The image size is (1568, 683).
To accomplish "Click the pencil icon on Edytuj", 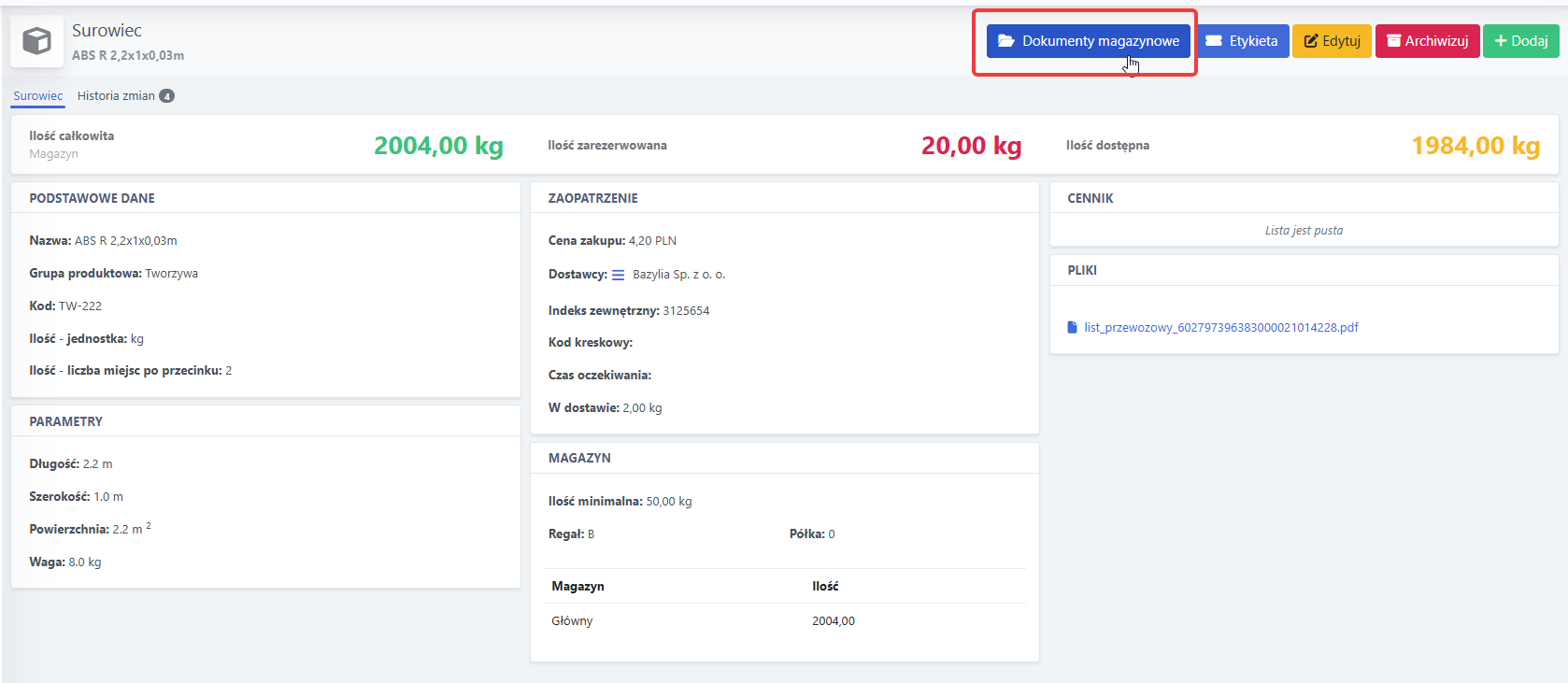I will (x=1311, y=41).
